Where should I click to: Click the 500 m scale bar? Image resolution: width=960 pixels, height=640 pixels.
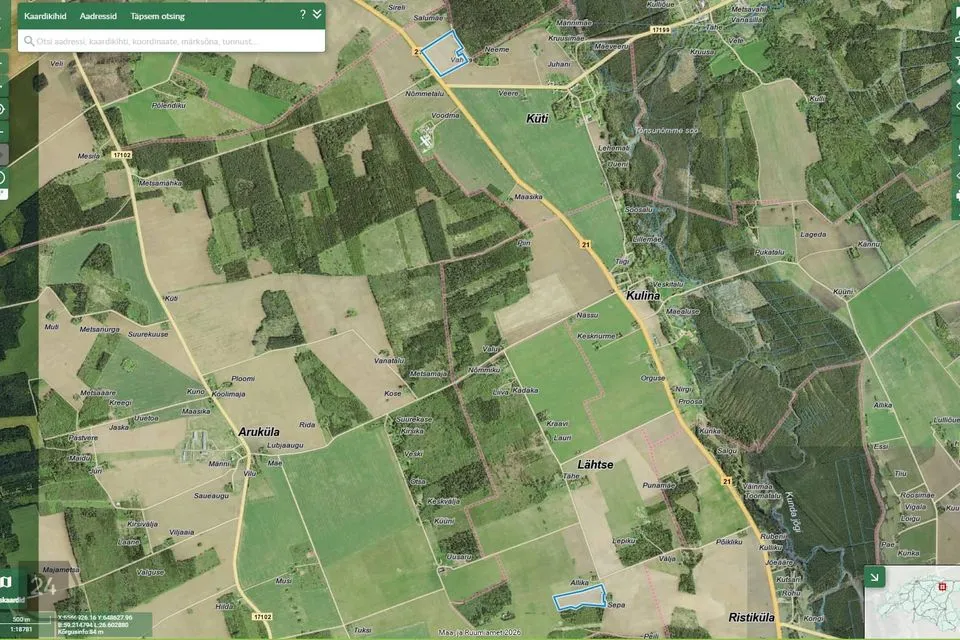coord(23,619)
